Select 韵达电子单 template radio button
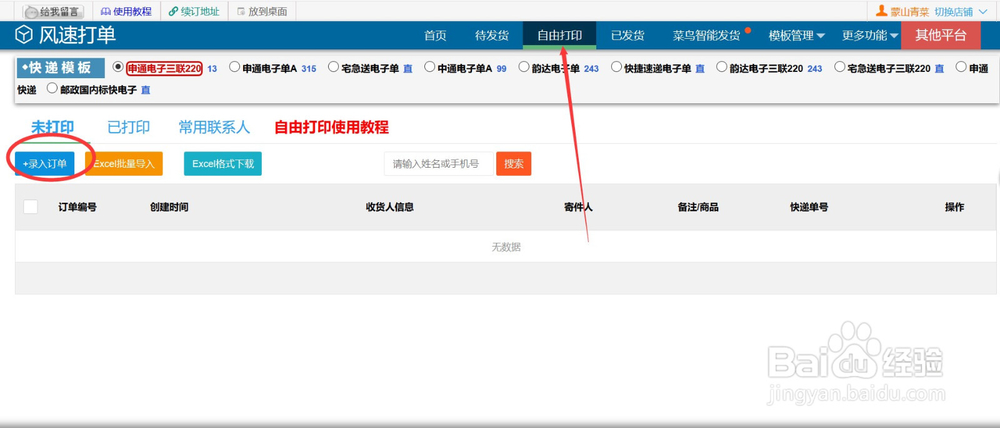 tap(524, 67)
